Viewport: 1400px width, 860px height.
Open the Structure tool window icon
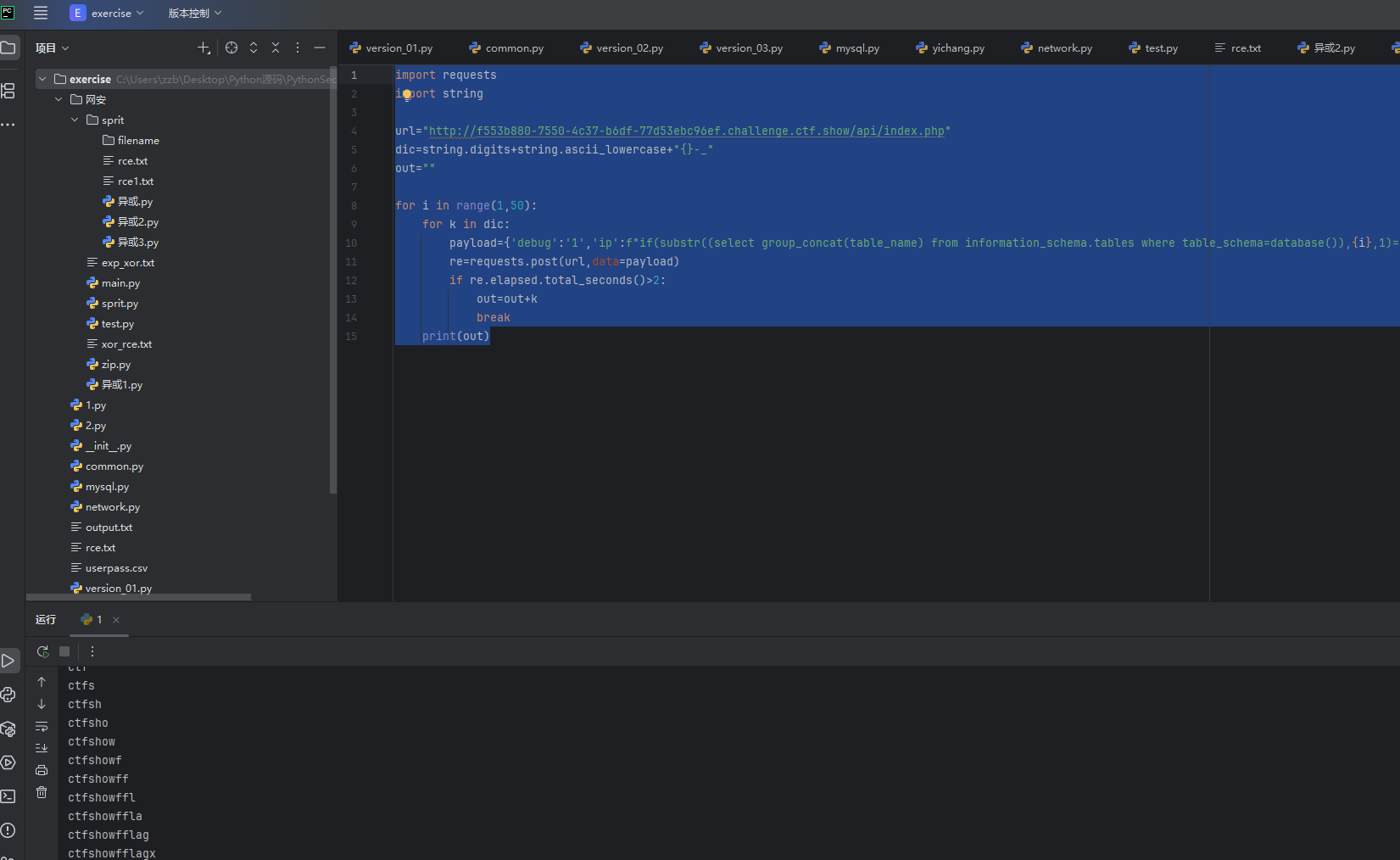8,91
